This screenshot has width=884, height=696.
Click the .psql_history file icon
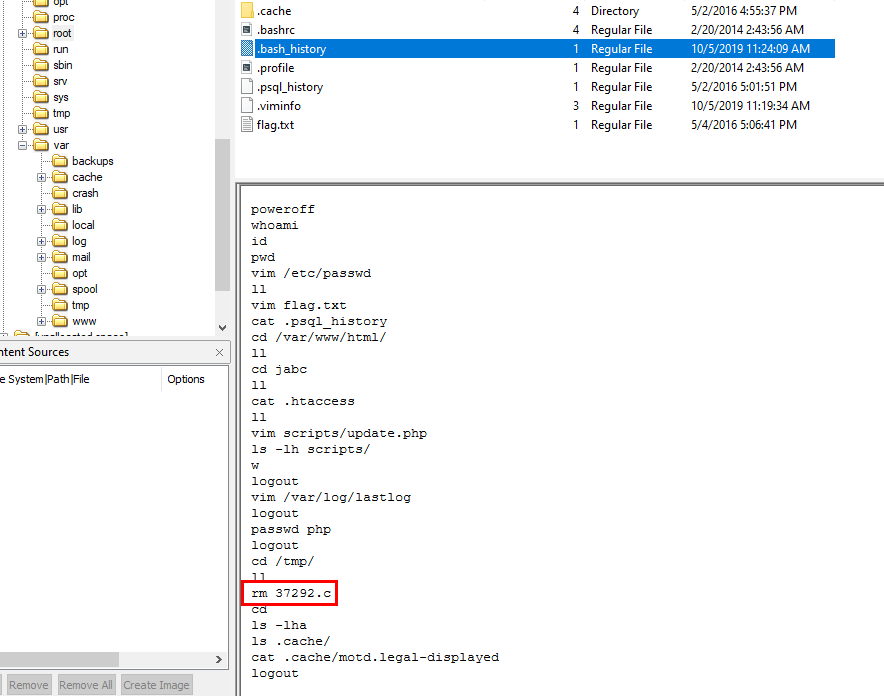pyautogui.click(x=247, y=87)
